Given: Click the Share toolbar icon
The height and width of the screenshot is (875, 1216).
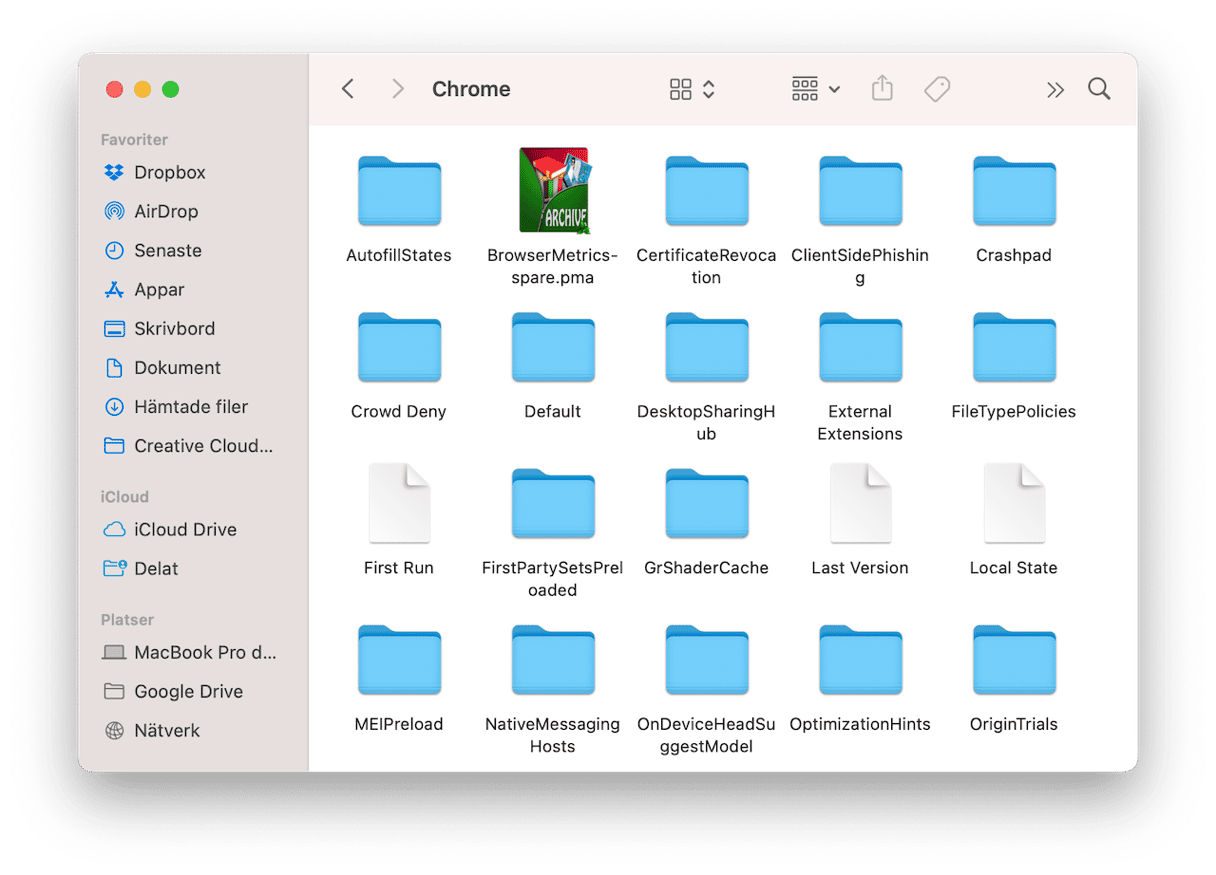Looking at the screenshot, I should point(882,89).
